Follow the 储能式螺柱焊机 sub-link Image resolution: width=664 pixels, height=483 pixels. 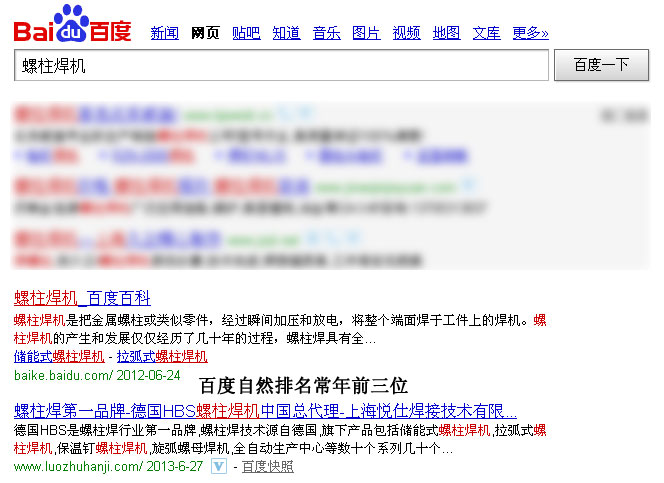pyautogui.click(x=59, y=356)
